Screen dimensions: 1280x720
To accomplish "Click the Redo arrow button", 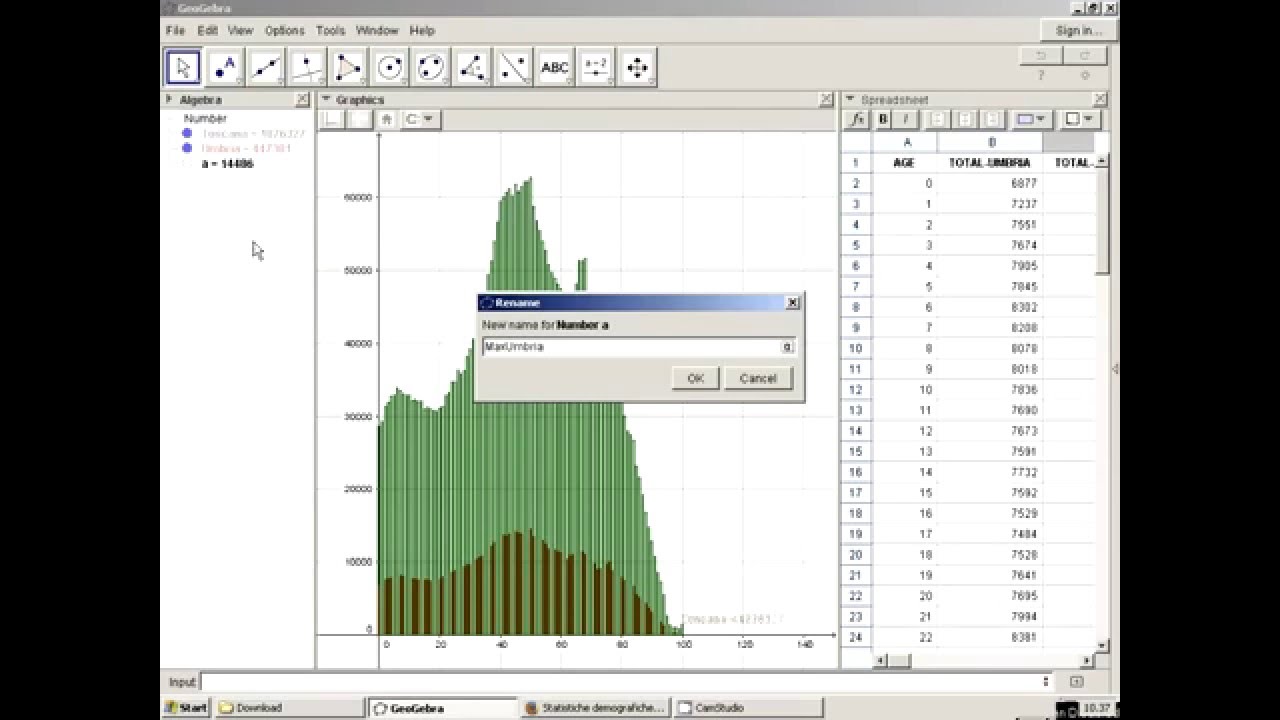I will [1084, 56].
